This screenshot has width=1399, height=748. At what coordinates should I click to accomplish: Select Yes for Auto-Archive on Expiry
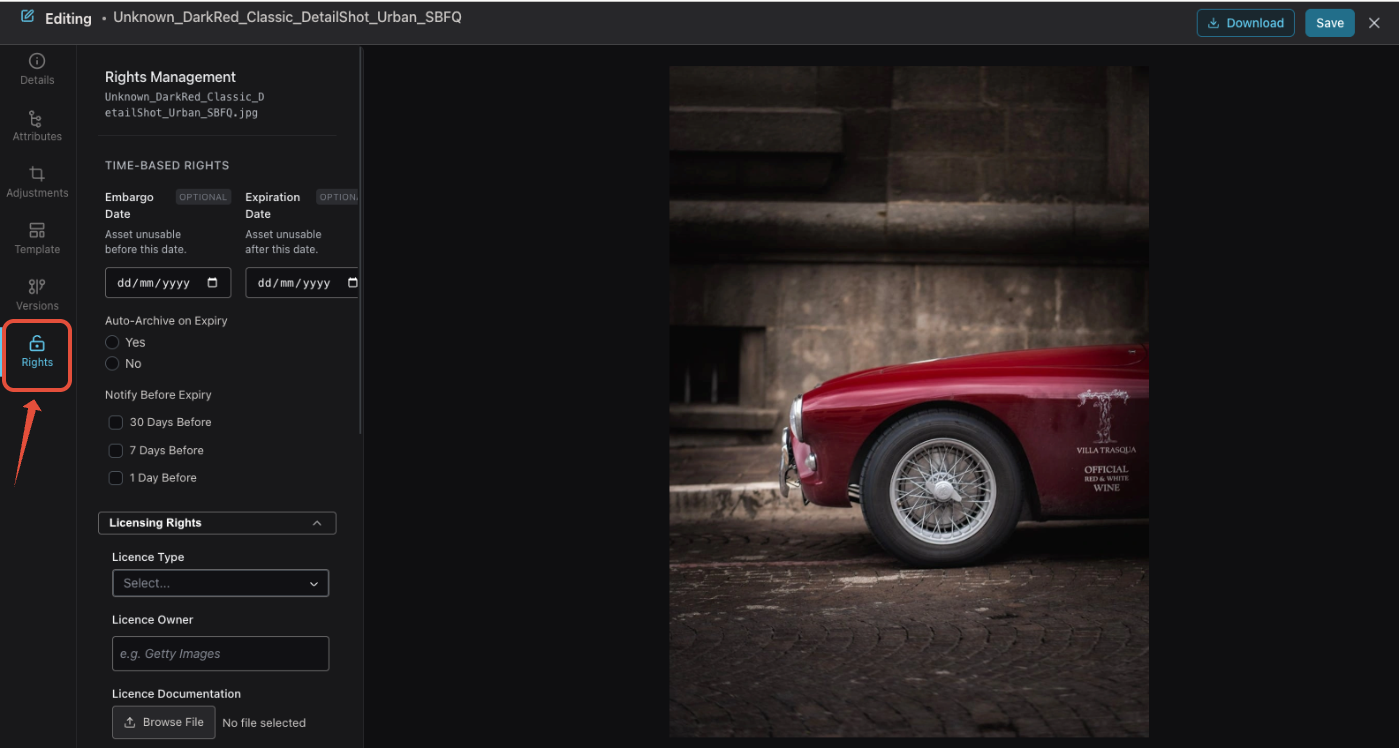pos(112,342)
